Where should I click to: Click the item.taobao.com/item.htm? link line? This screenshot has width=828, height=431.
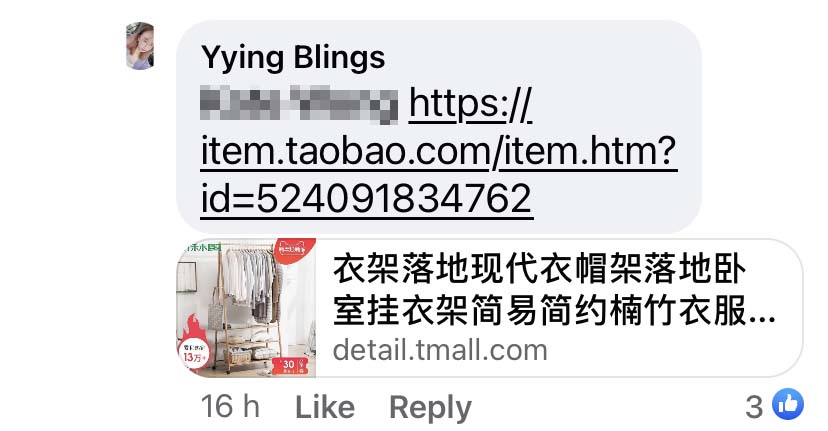(x=438, y=152)
